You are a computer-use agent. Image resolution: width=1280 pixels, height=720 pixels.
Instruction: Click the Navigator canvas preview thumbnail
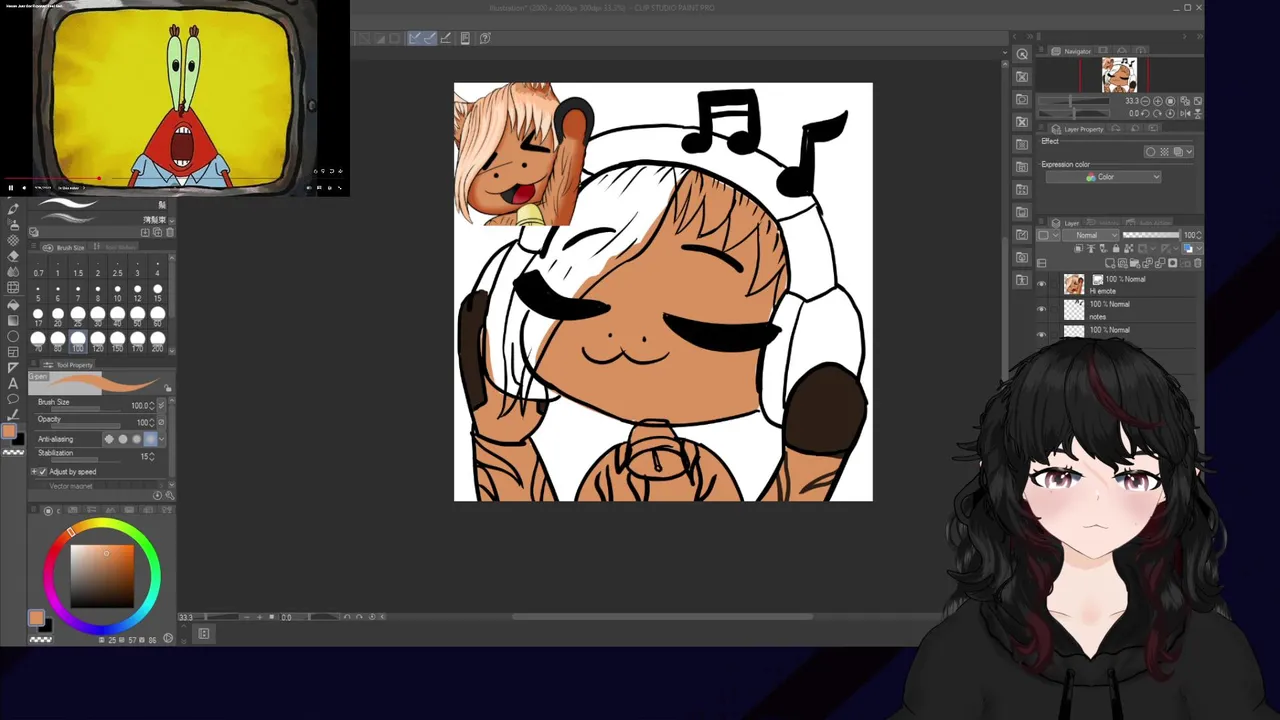point(1120,75)
